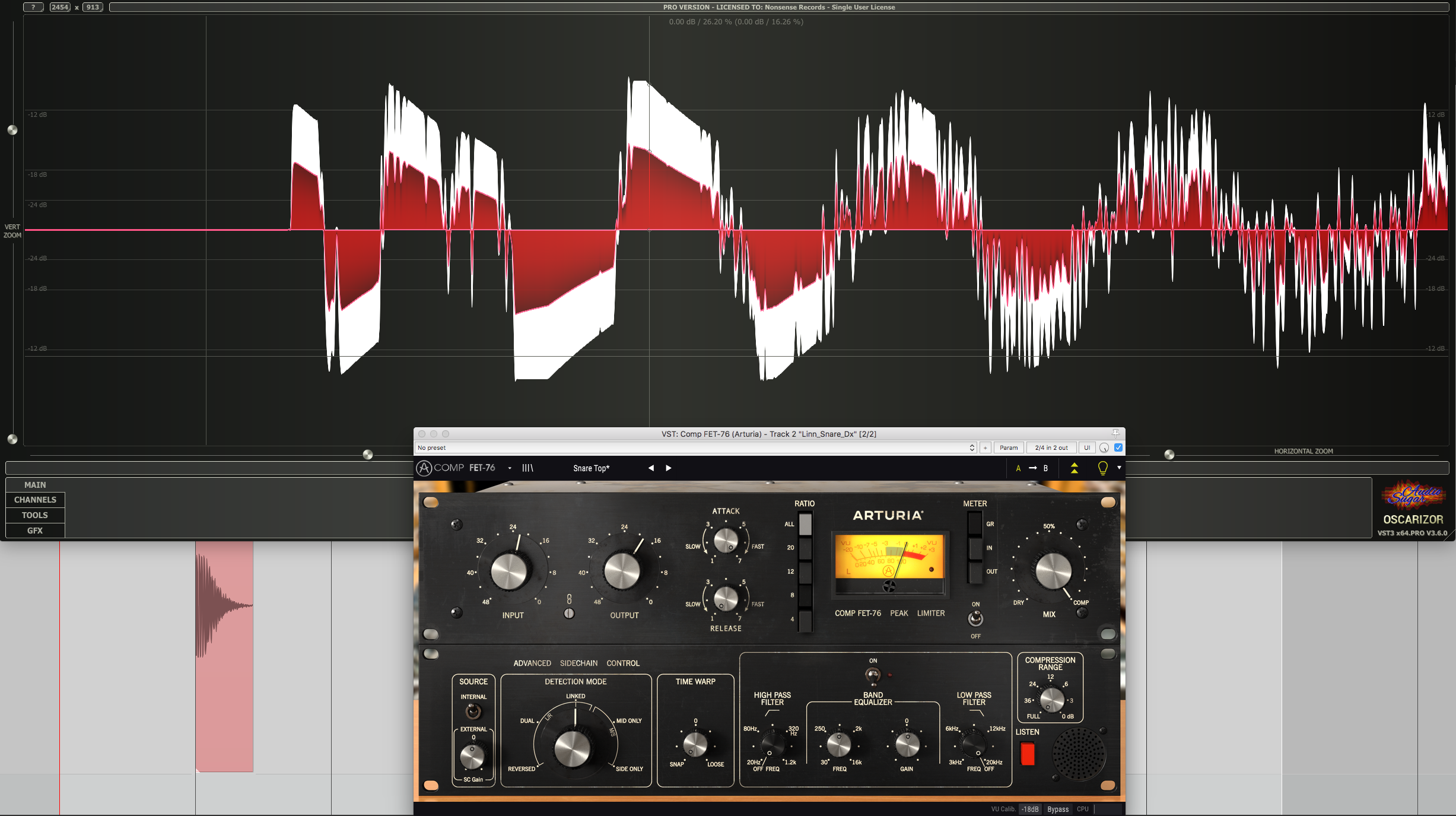
Task: Open the preset library browser icon
Action: 527,468
